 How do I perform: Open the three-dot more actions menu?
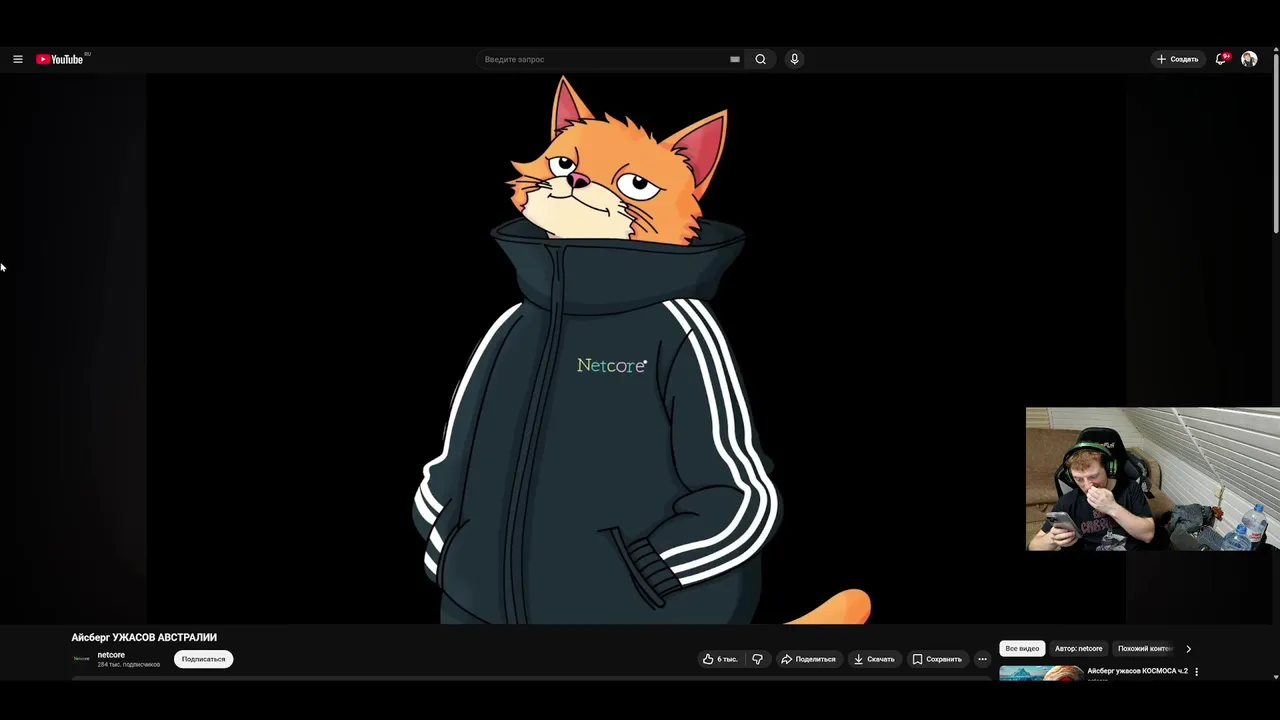click(982, 659)
